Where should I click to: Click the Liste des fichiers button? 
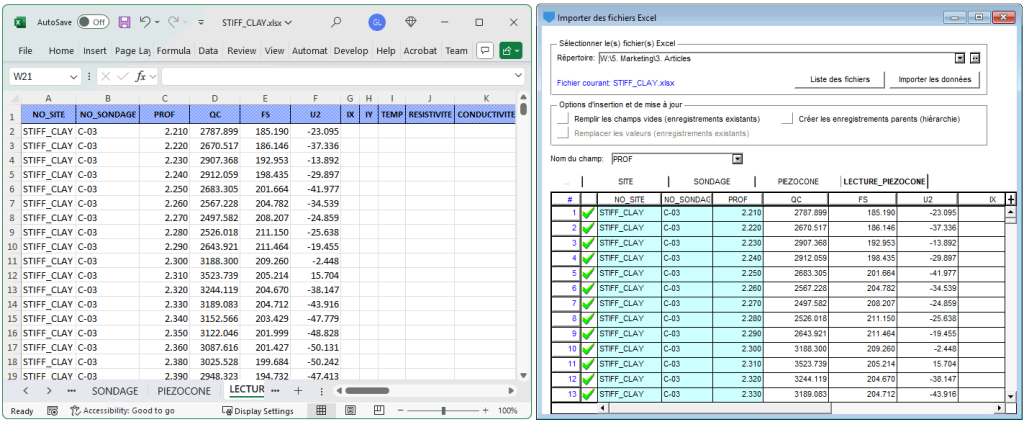[840, 79]
